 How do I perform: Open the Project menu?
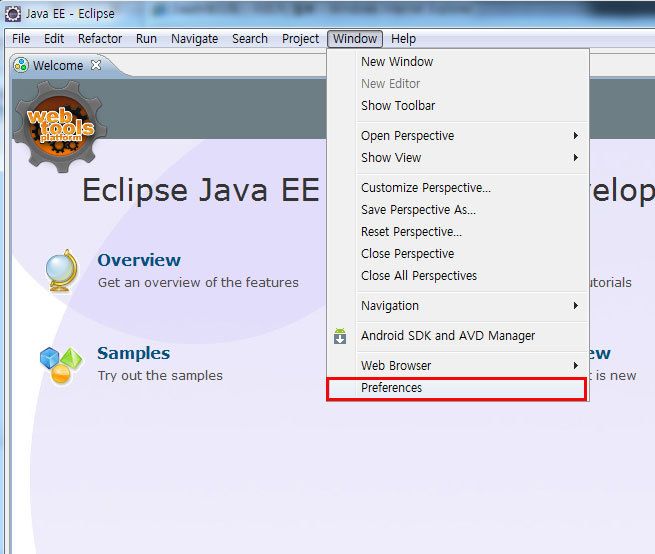[300, 39]
